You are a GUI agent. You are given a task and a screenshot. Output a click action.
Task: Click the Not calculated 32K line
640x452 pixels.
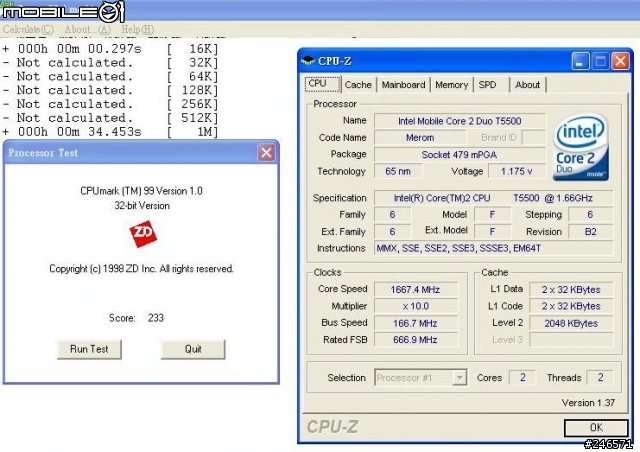pos(110,63)
